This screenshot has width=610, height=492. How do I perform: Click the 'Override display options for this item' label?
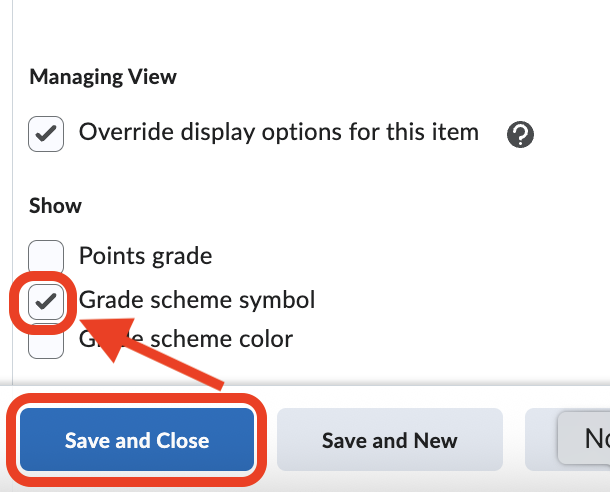278,132
